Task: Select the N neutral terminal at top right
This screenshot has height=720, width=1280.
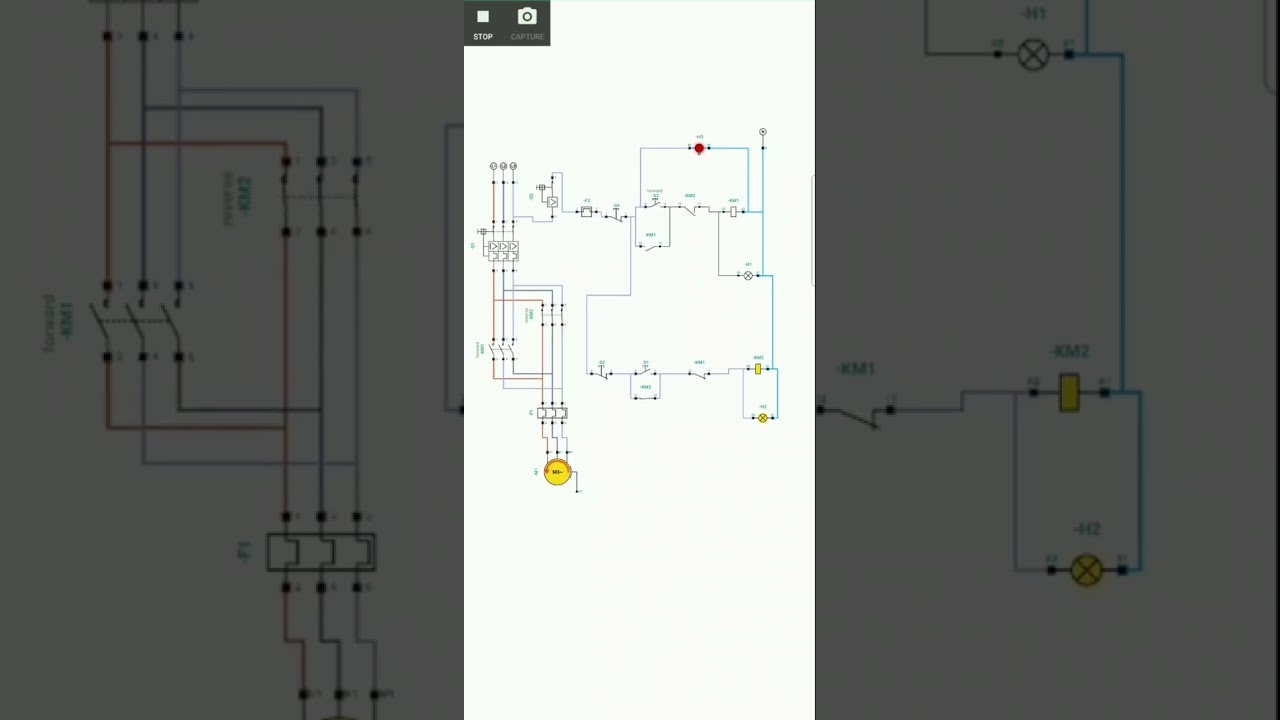Action: click(763, 132)
